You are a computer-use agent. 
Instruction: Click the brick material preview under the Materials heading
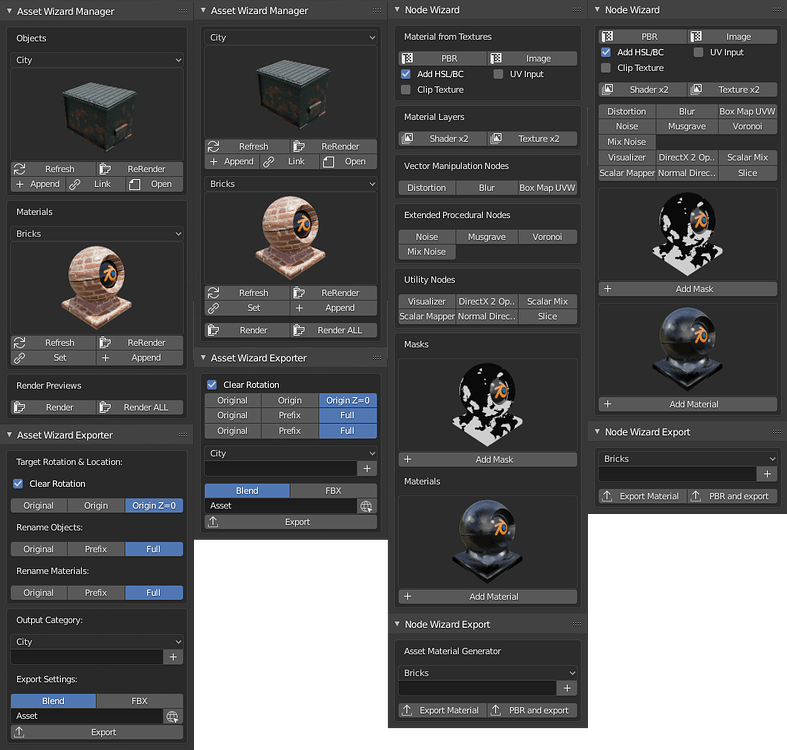pos(97,288)
